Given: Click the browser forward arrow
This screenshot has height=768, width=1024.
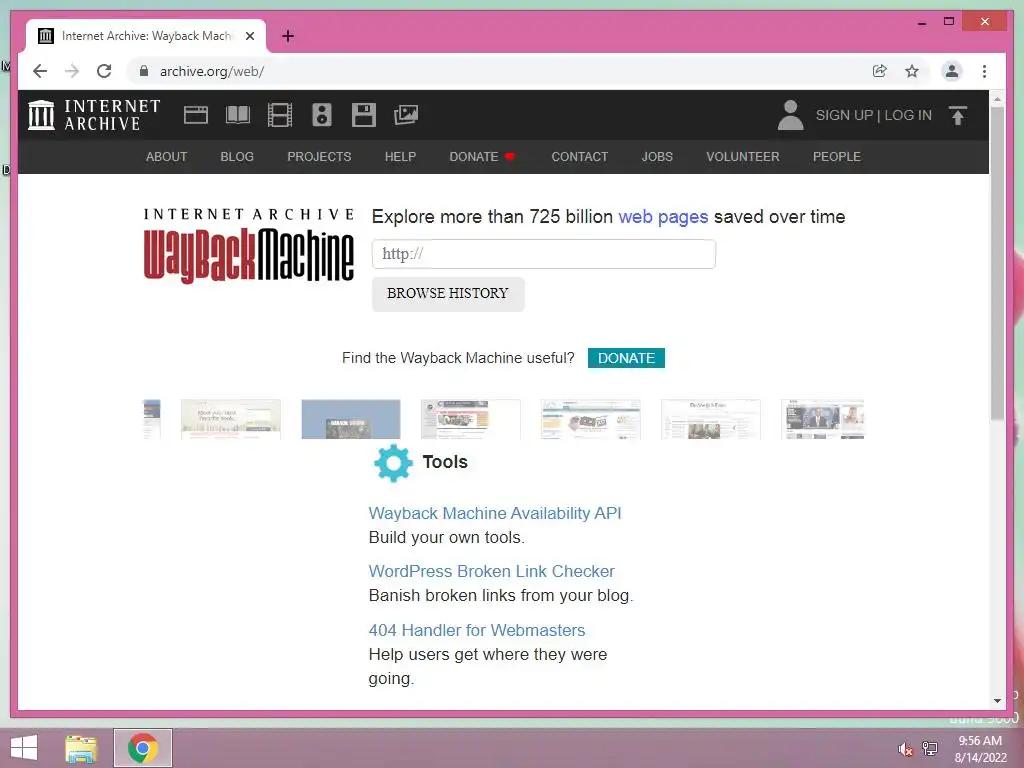Looking at the screenshot, I should click(x=72, y=71).
